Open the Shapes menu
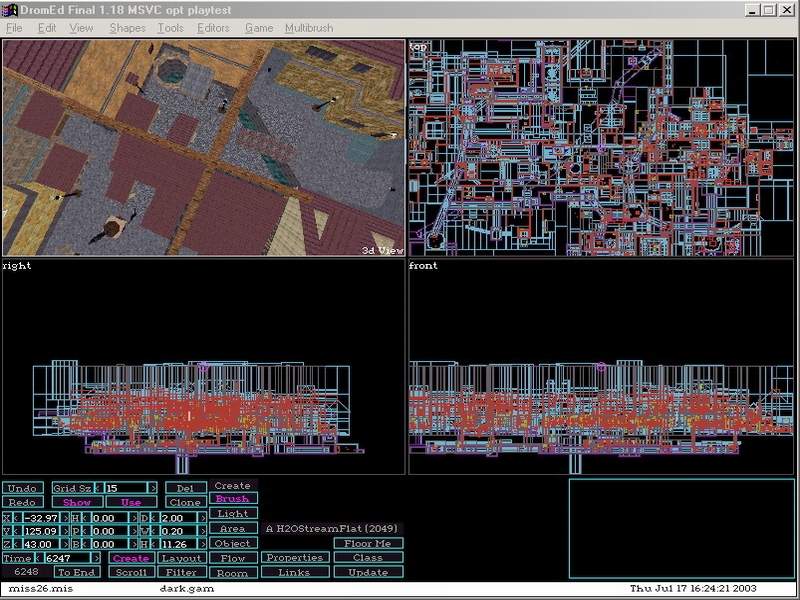The image size is (800, 600). point(128,28)
